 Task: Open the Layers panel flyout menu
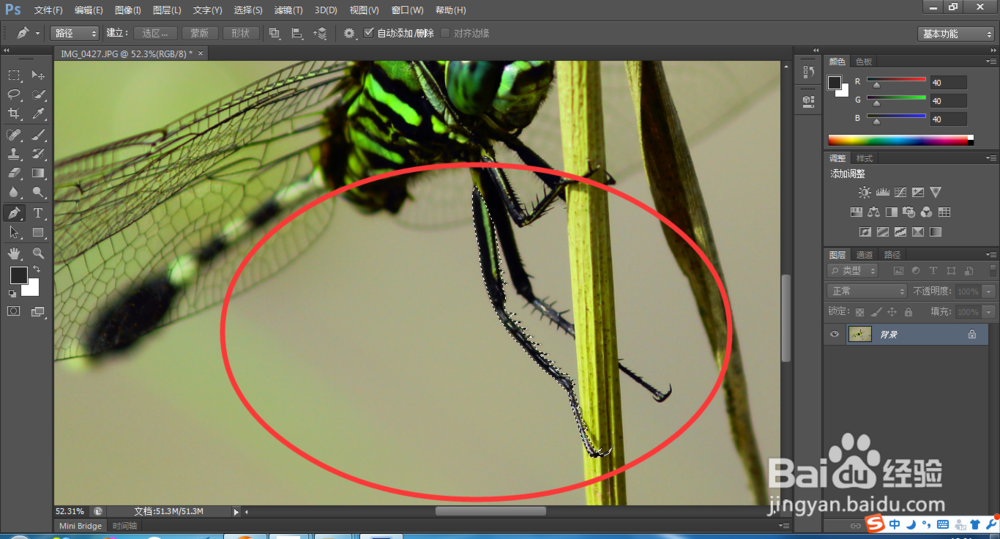pyautogui.click(x=990, y=255)
